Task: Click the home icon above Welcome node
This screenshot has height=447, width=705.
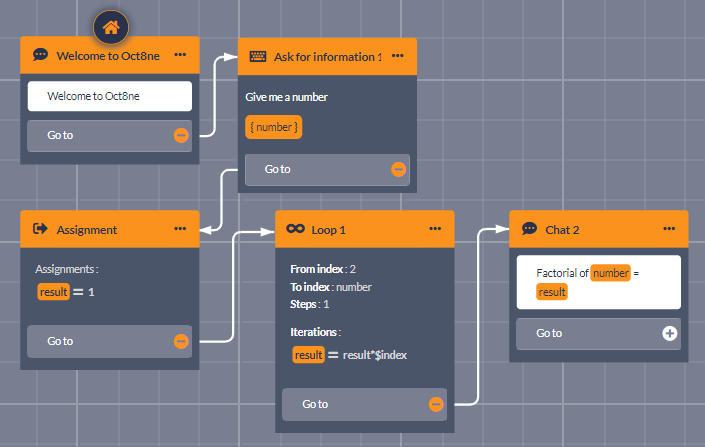Action: [111, 27]
